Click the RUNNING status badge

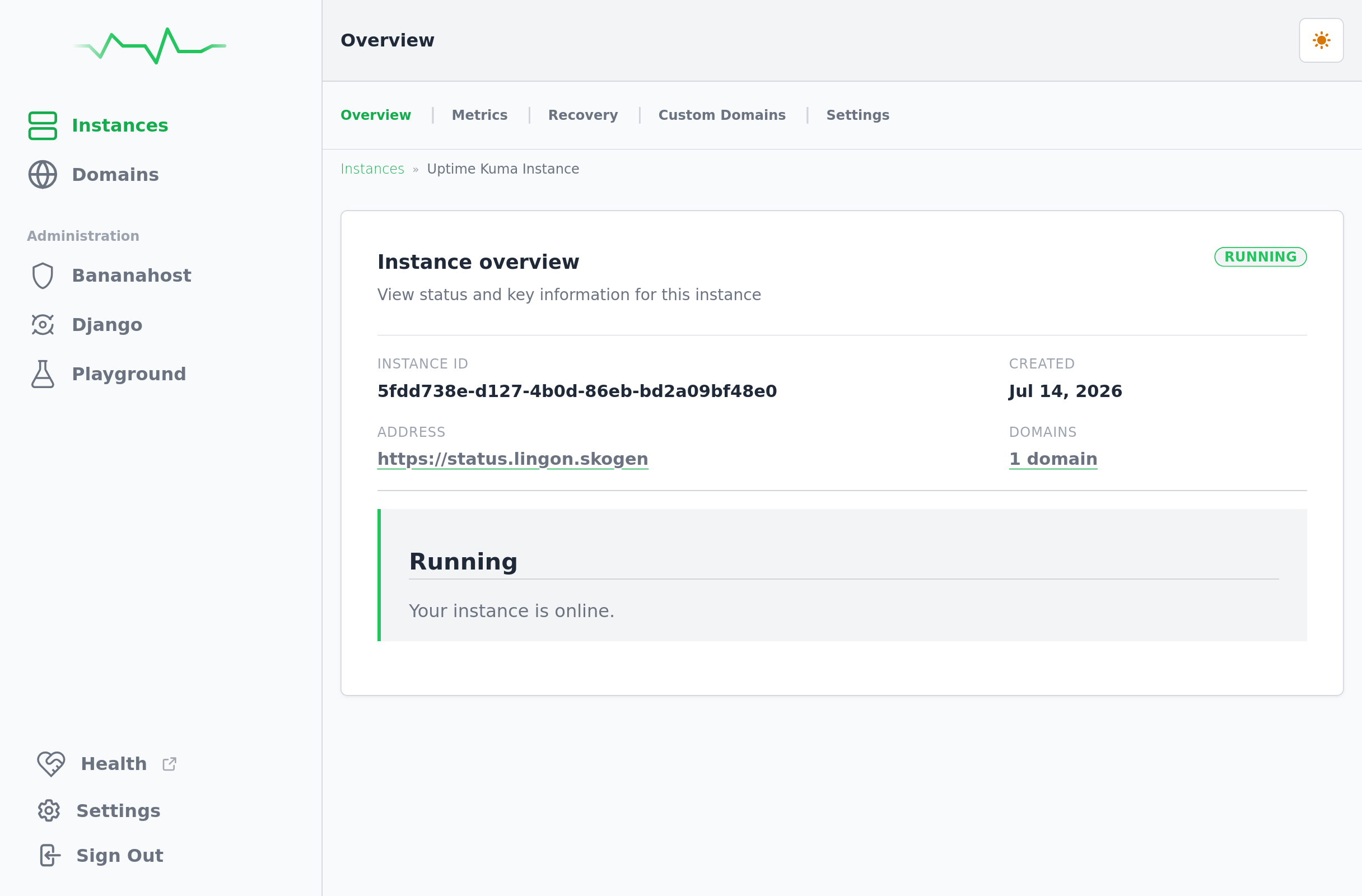tap(1261, 257)
